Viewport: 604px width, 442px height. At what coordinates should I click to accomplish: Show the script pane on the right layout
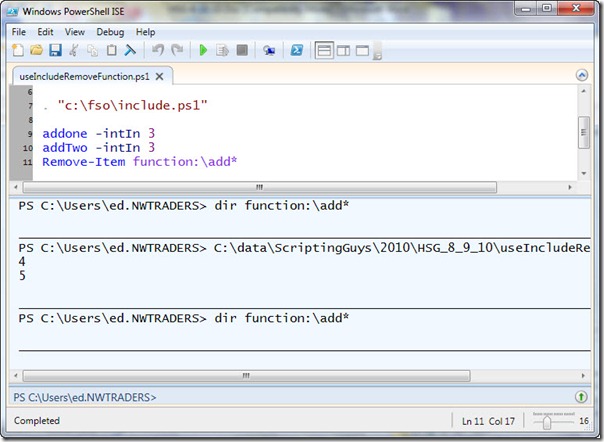click(x=343, y=50)
